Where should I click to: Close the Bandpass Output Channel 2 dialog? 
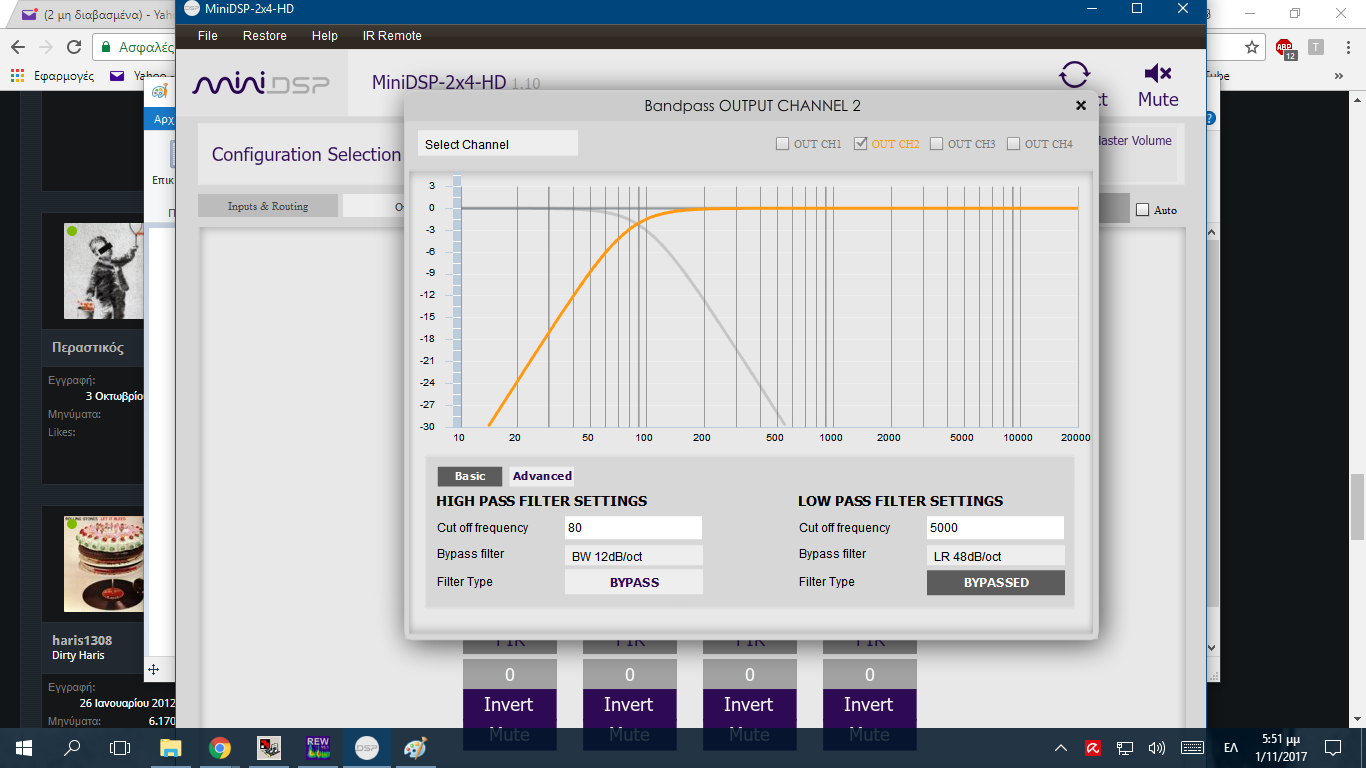tap(1081, 105)
